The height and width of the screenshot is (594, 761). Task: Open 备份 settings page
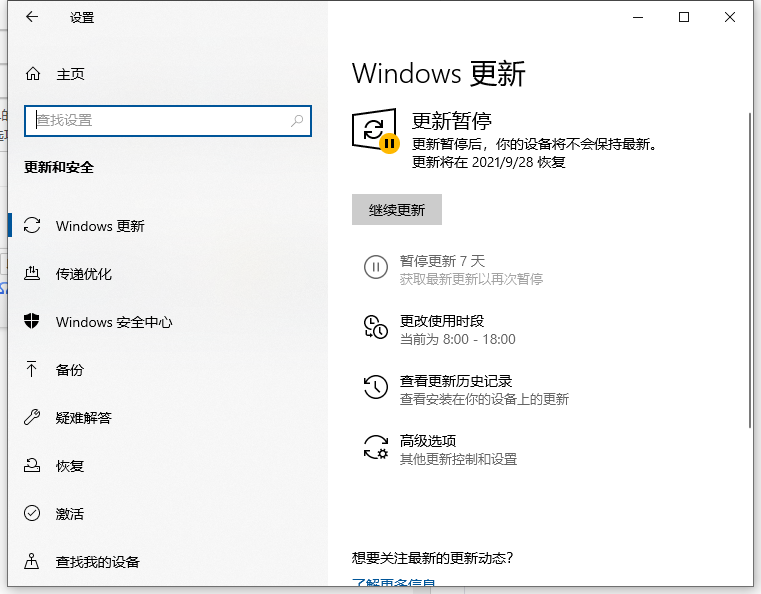(70, 370)
